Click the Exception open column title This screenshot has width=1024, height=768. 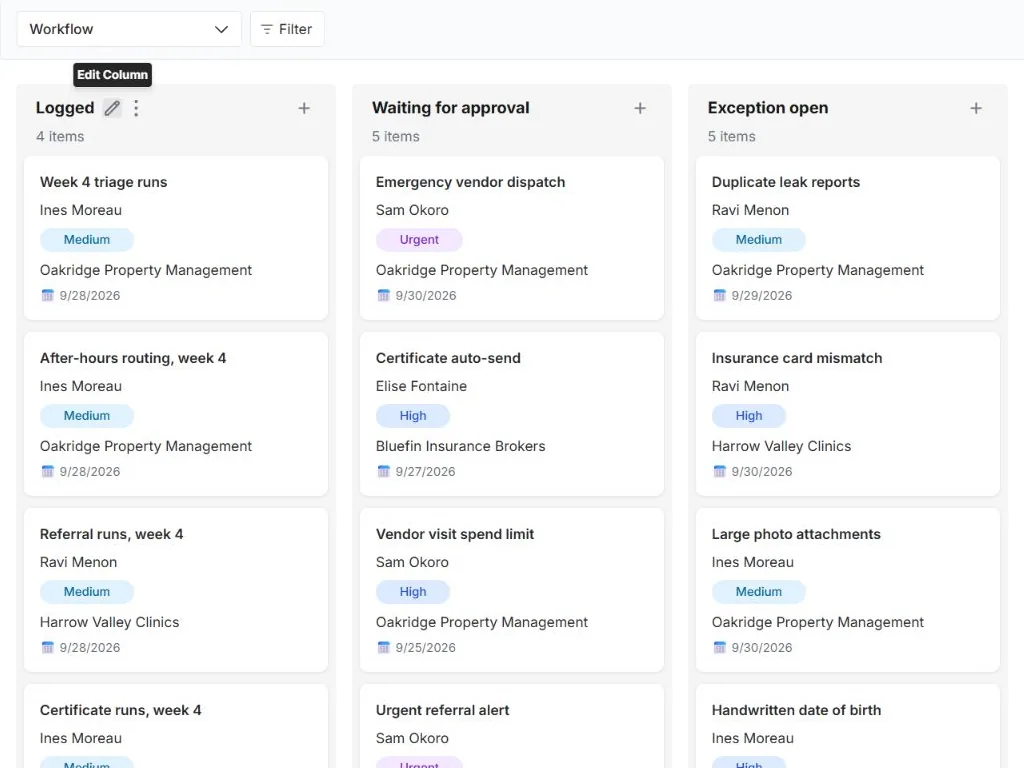768,108
